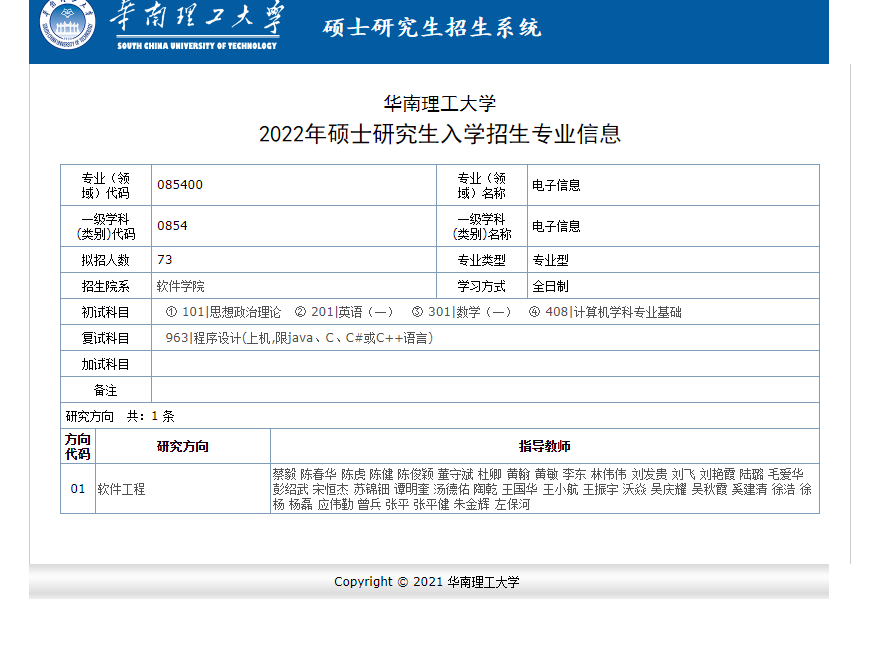Image resolution: width=874 pixels, height=657 pixels.
Task: Click the 复试科目 label
Action: pyautogui.click(x=105, y=338)
